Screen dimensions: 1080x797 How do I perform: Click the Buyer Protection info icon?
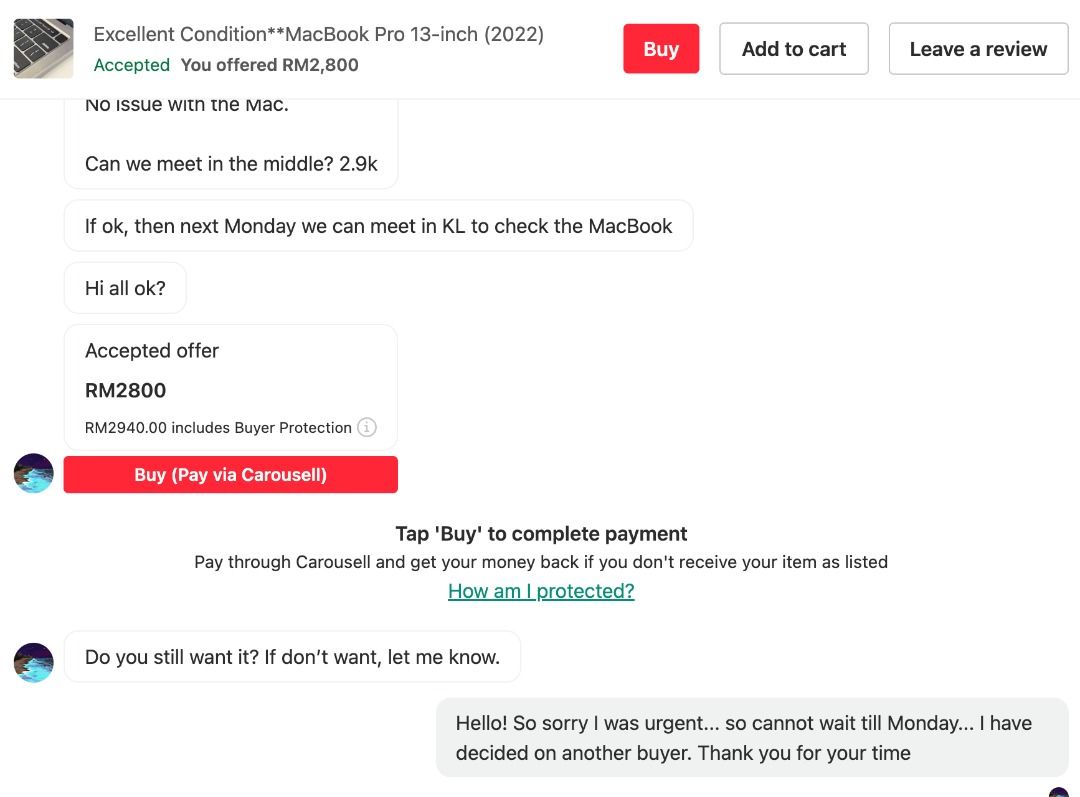tap(367, 427)
